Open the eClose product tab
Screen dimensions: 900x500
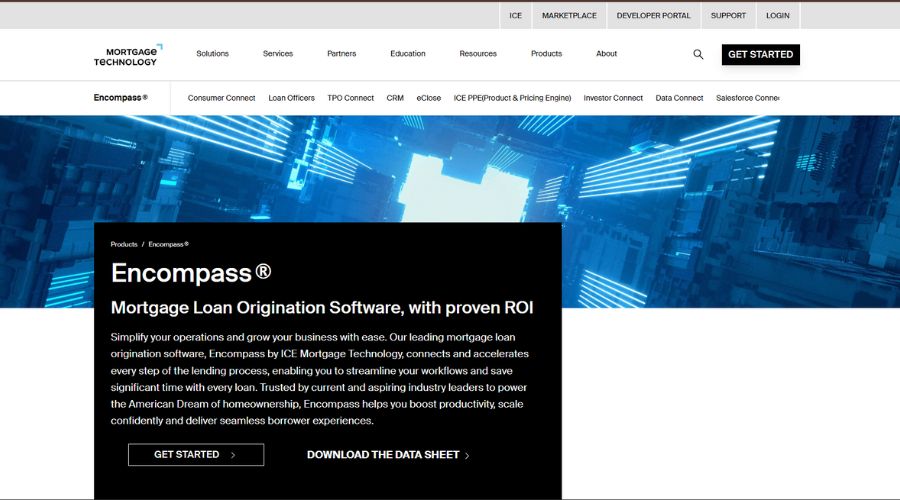click(x=429, y=98)
